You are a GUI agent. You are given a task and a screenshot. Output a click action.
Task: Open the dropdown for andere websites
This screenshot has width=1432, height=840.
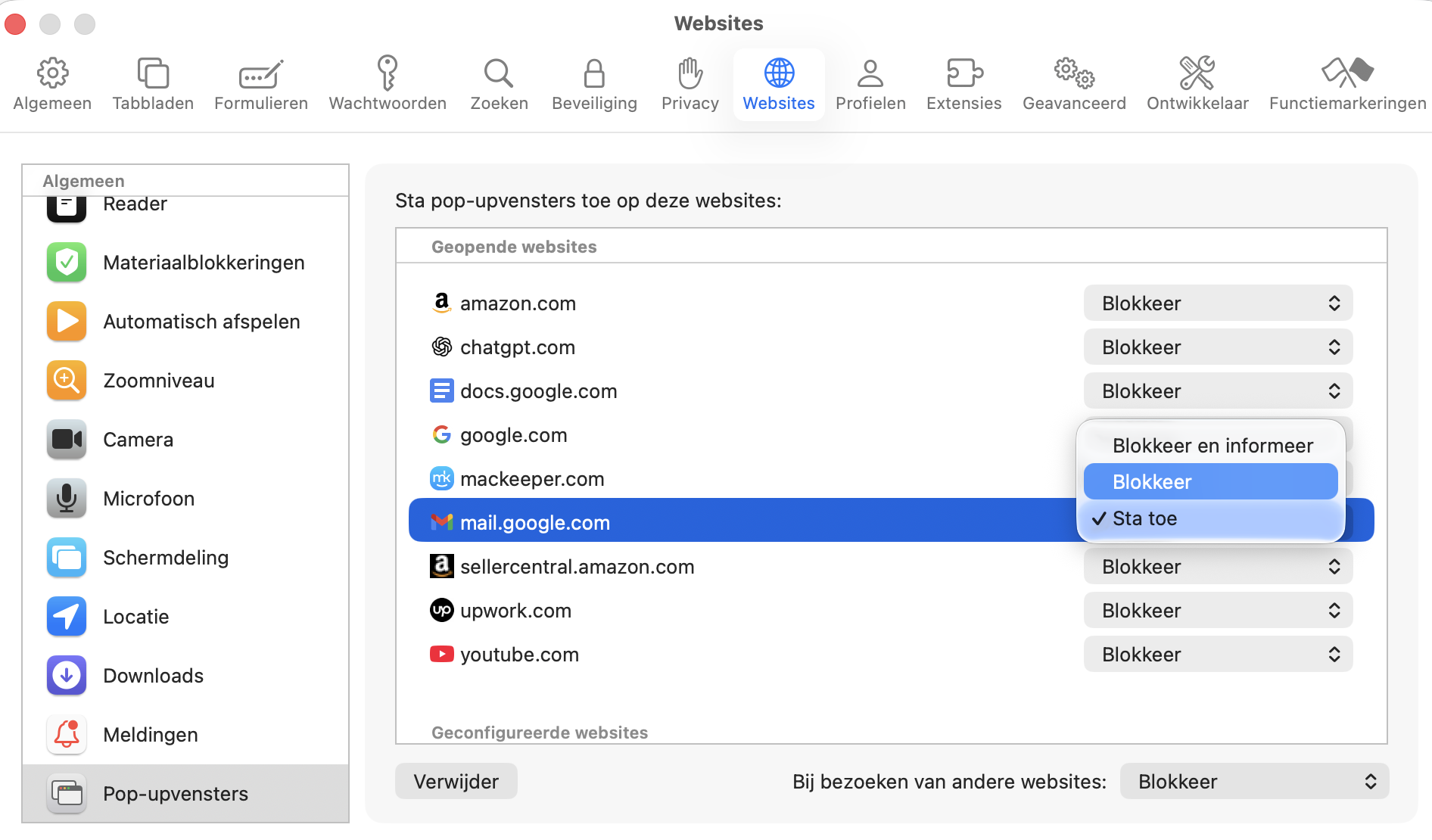[1254, 781]
